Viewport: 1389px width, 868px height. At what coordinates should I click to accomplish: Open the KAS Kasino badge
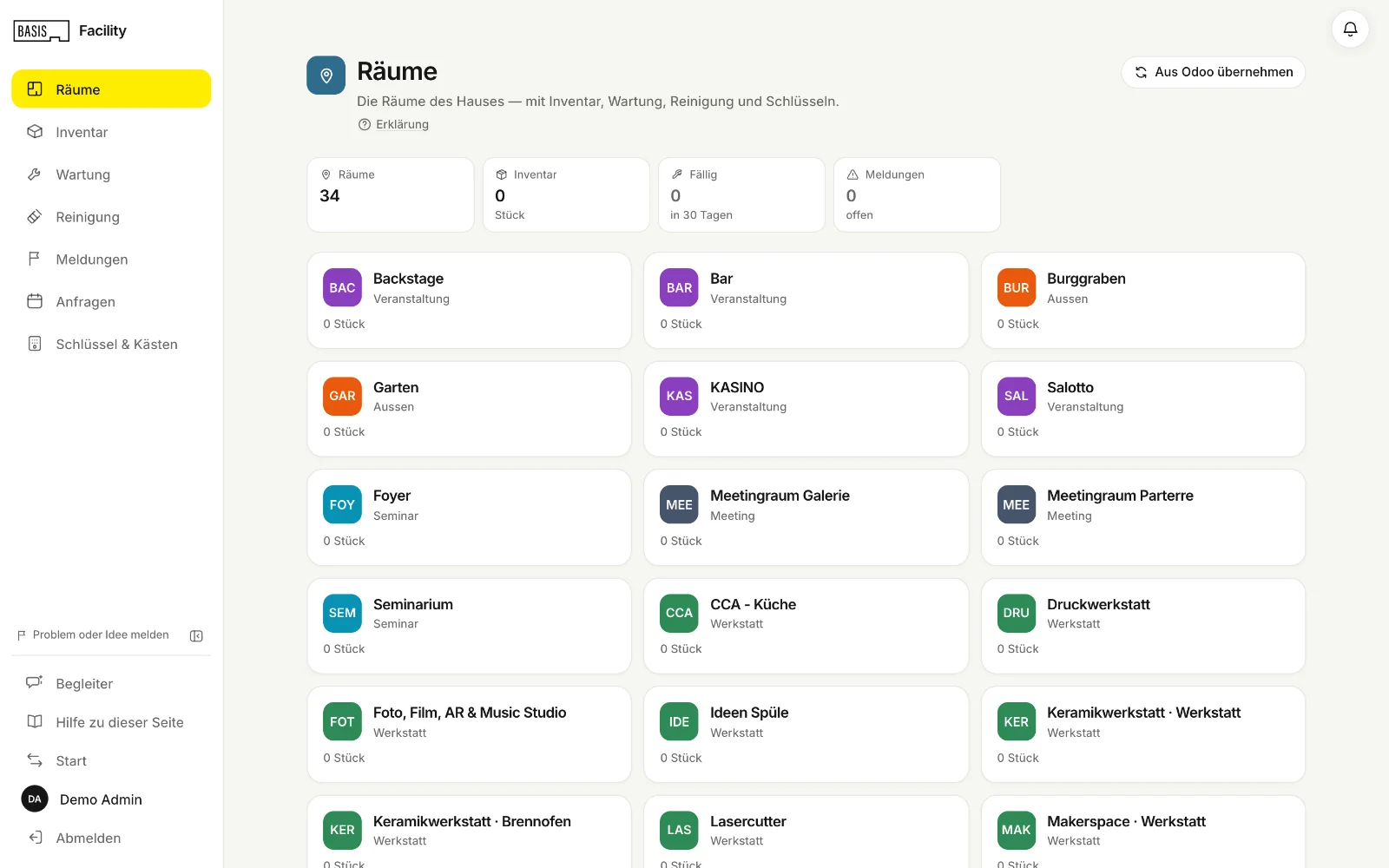679,396
